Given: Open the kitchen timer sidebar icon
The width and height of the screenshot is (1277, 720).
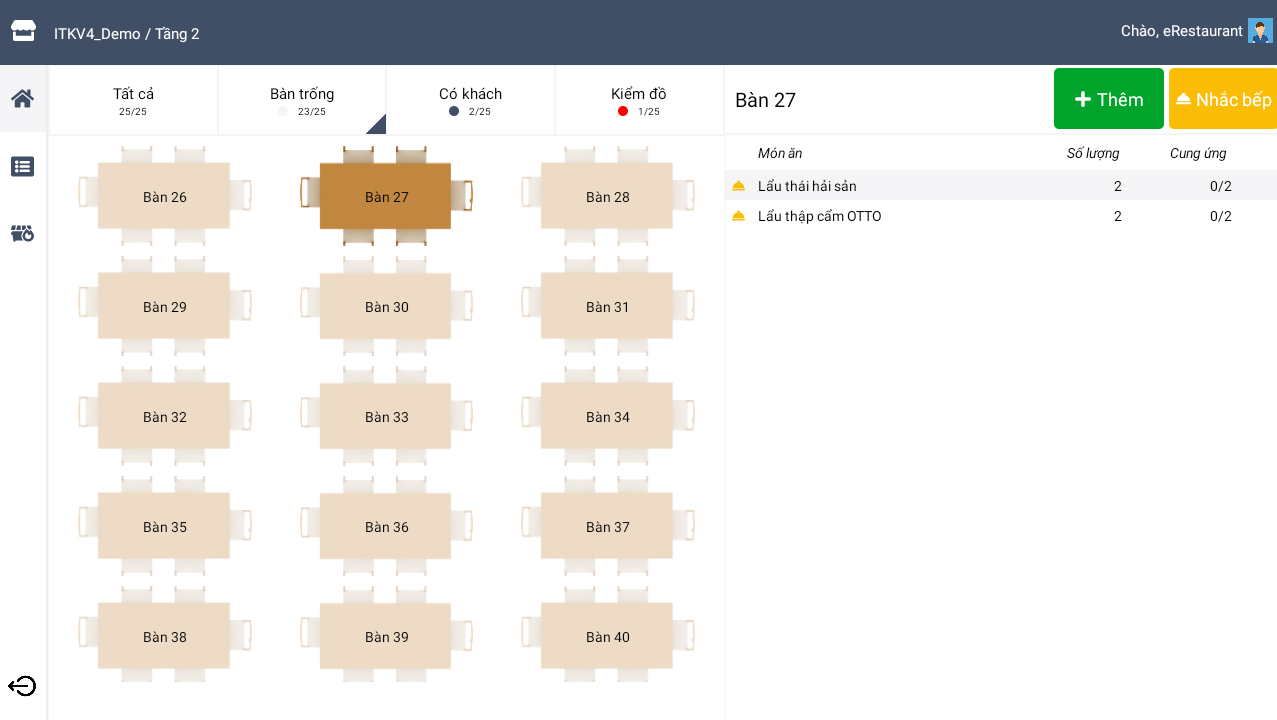Looking at the screenshot, I should [23, 233].
